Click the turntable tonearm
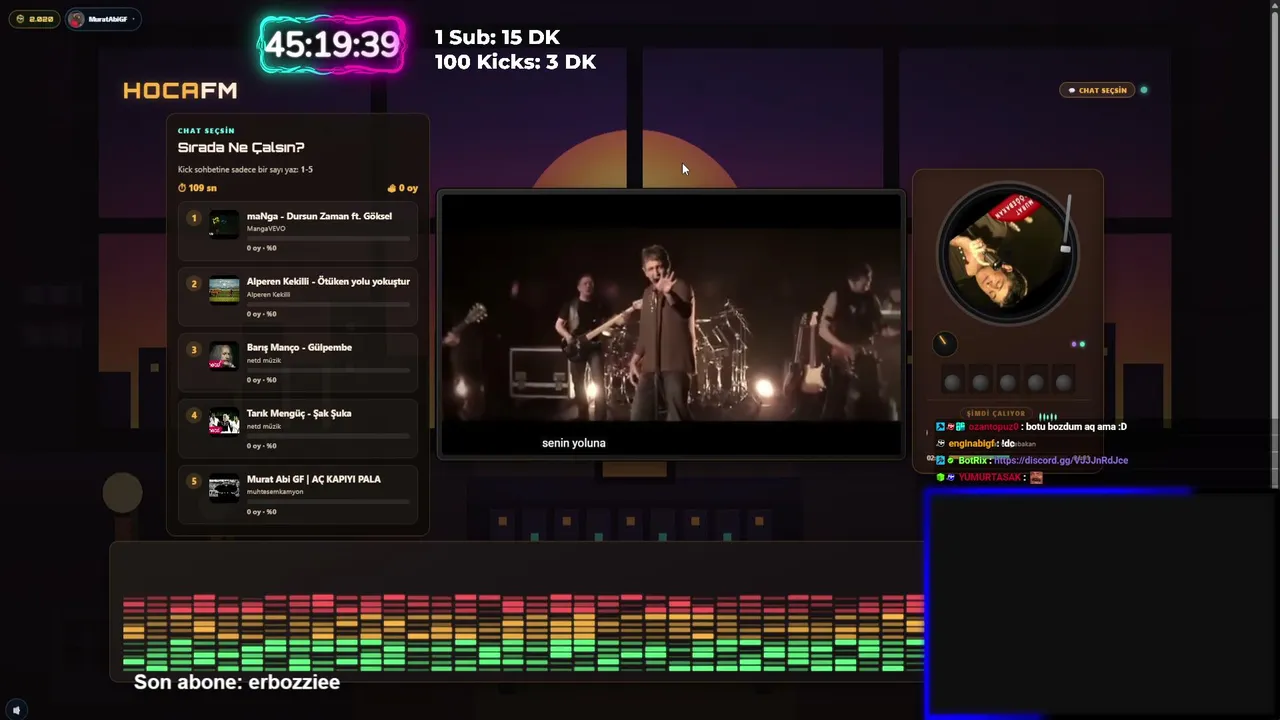Screen dimensions: 1280x720 1066,223
